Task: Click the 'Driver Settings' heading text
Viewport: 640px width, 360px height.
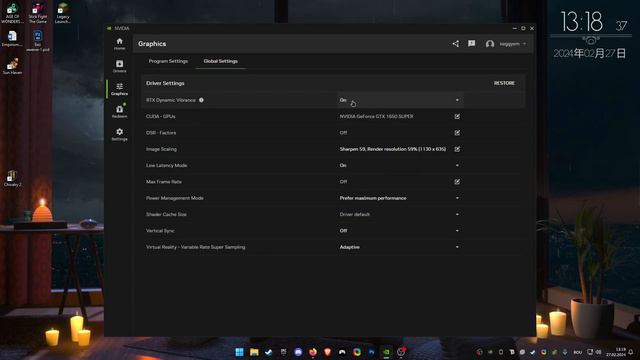Action: point(165,83)
